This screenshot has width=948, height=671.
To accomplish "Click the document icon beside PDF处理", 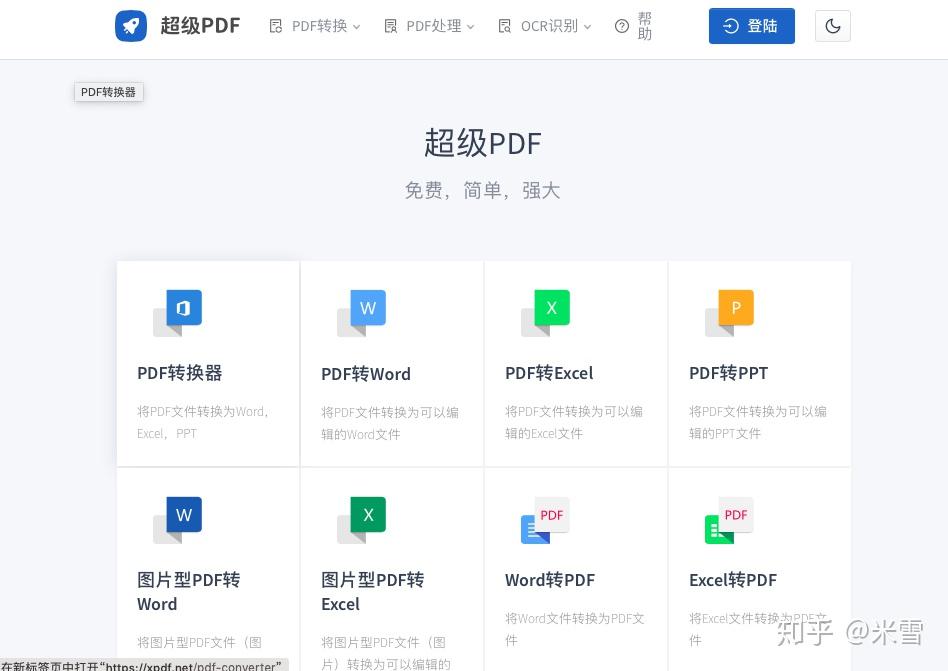I will [391, 26].
